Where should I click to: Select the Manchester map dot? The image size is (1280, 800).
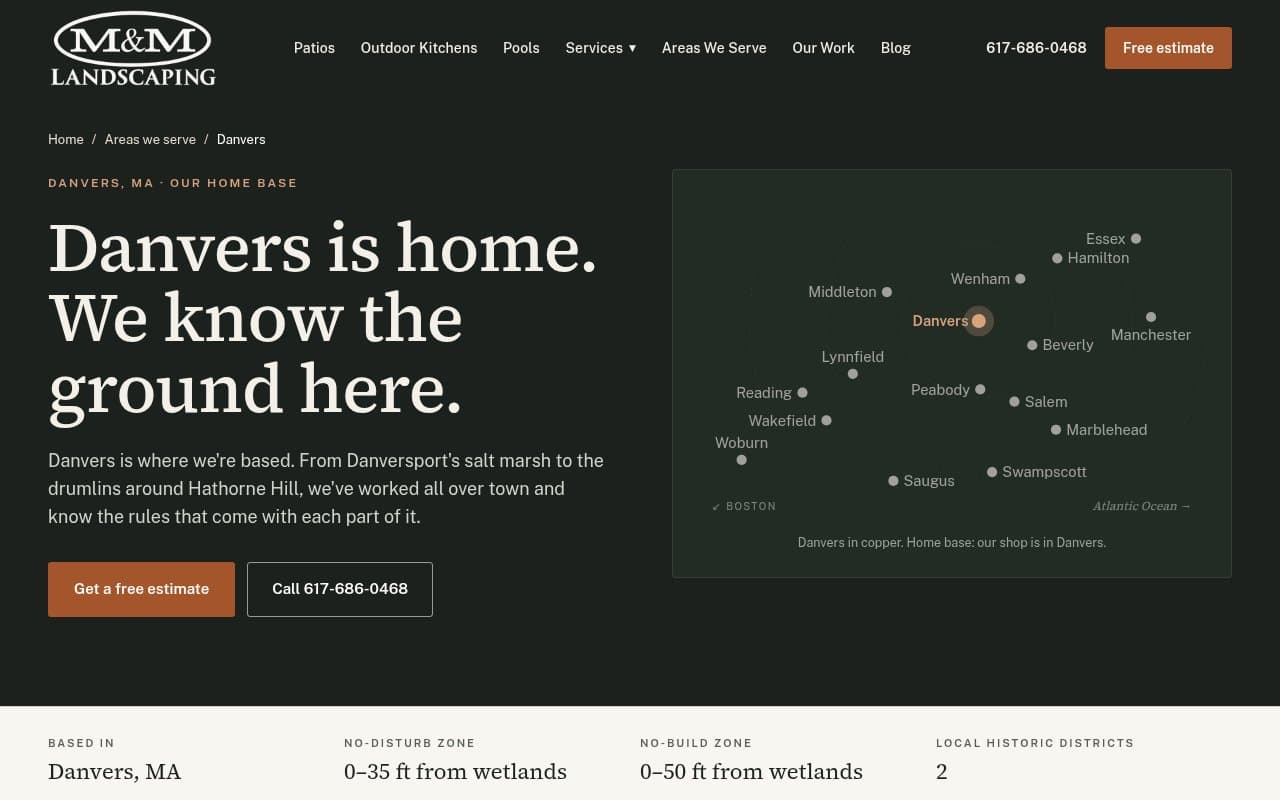1151,317
